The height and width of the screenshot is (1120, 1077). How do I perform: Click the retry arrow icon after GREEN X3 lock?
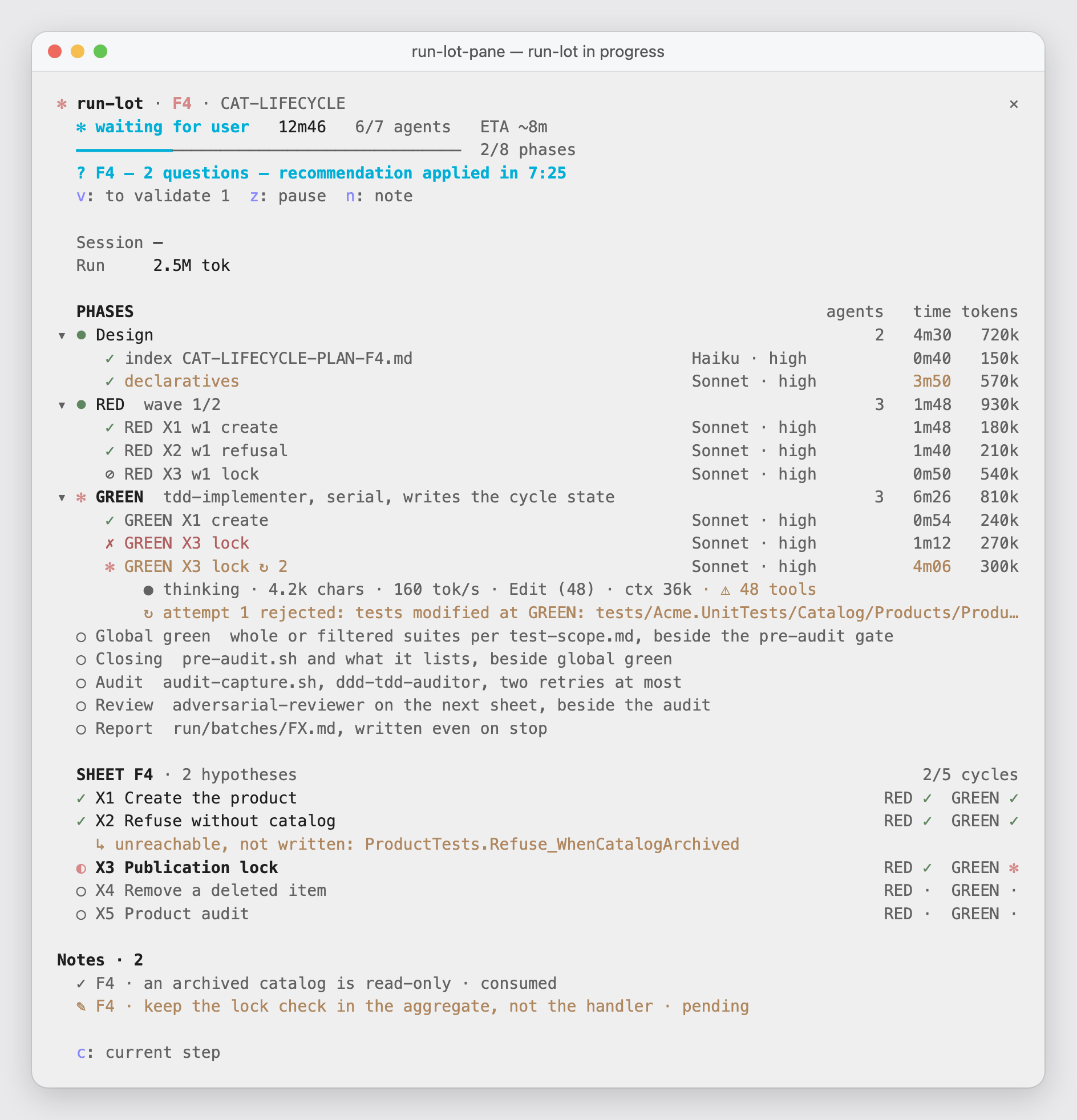coord(264,567)
